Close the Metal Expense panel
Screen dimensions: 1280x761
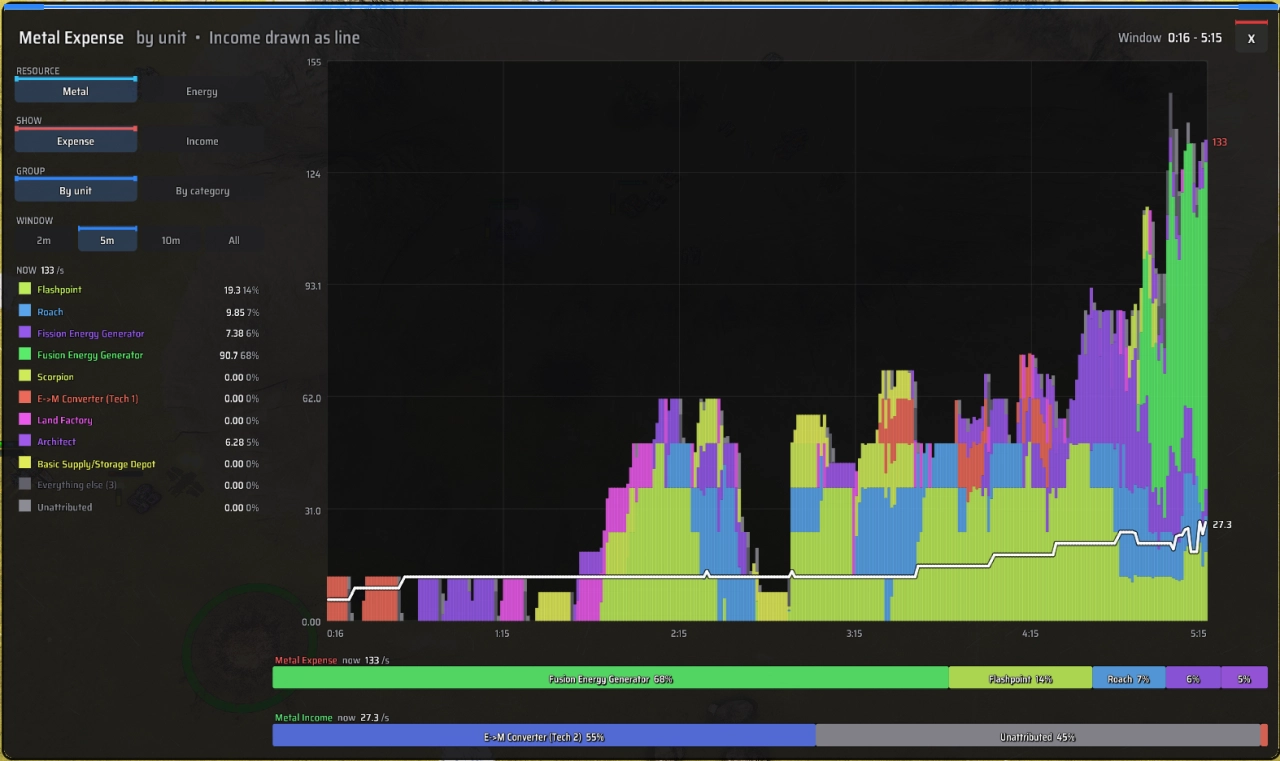tap(1251, 38)
